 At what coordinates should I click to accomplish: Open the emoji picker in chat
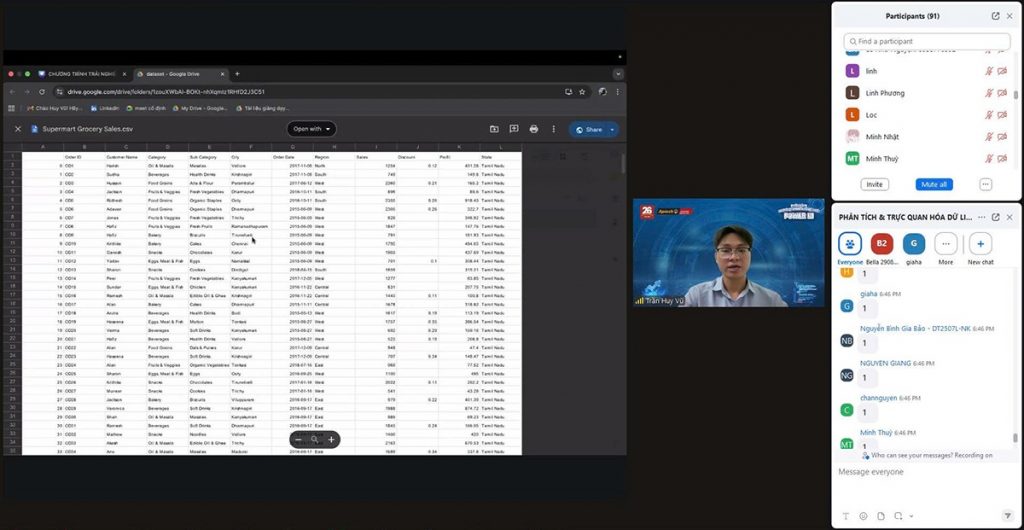click(863, 516)
